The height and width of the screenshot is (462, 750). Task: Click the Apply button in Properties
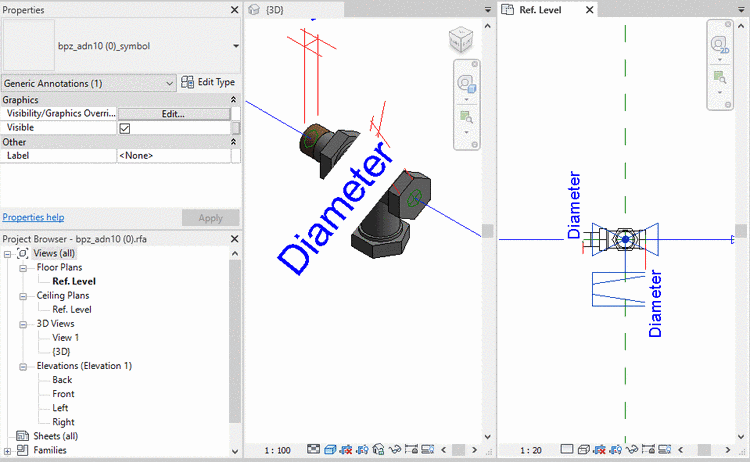pyautogui.click(x=210, y=218)
